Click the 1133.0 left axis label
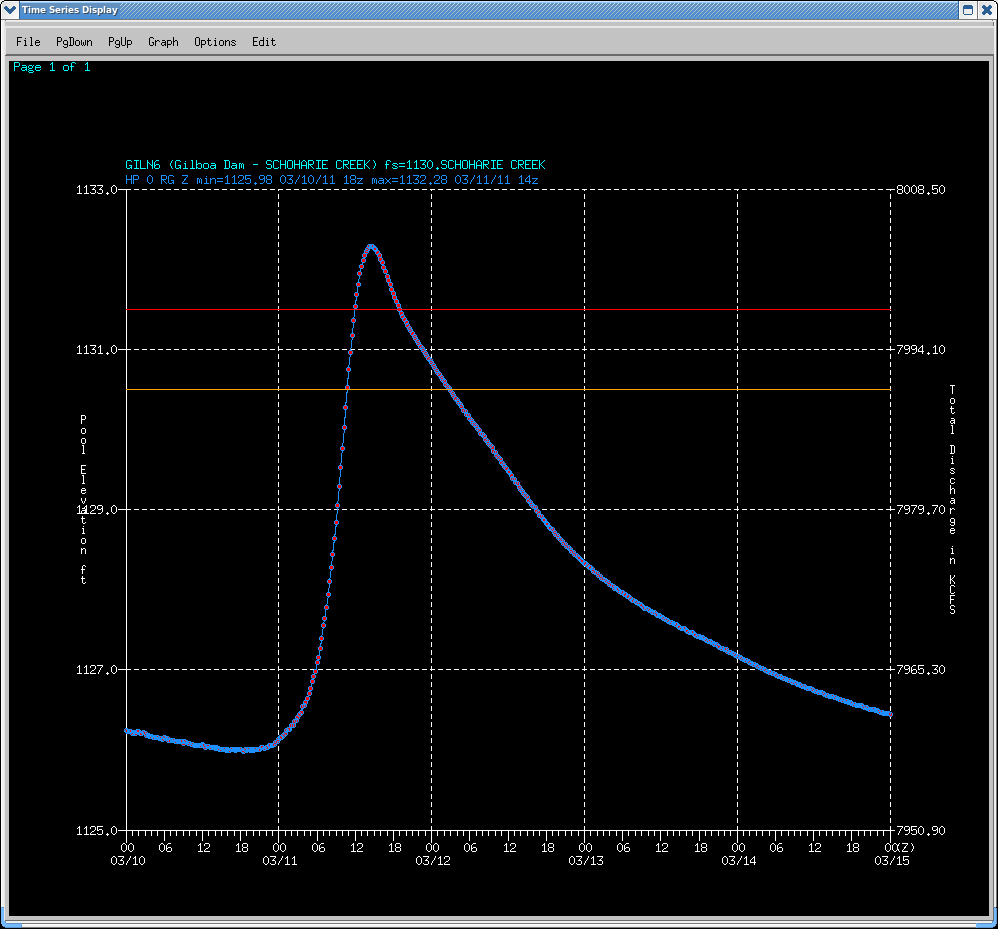 (97, 190)
